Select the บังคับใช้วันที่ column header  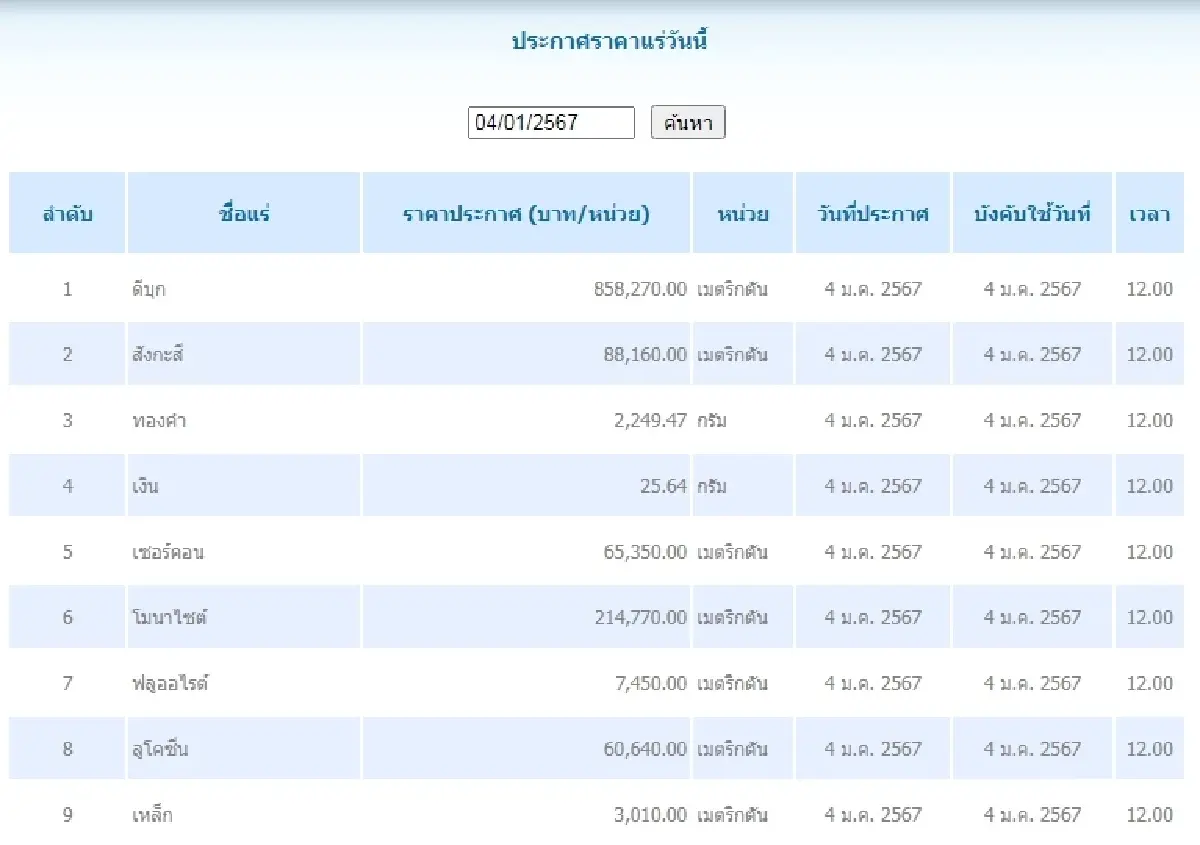(1032, 213)
